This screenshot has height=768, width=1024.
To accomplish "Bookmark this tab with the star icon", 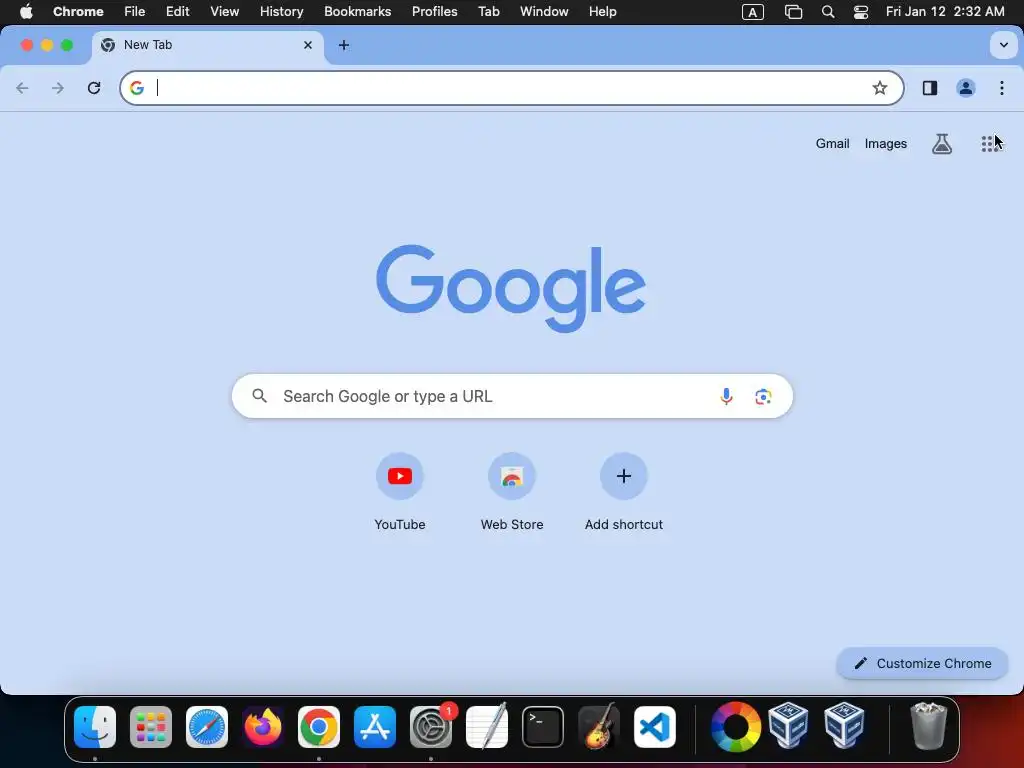I will pos(880,88).
